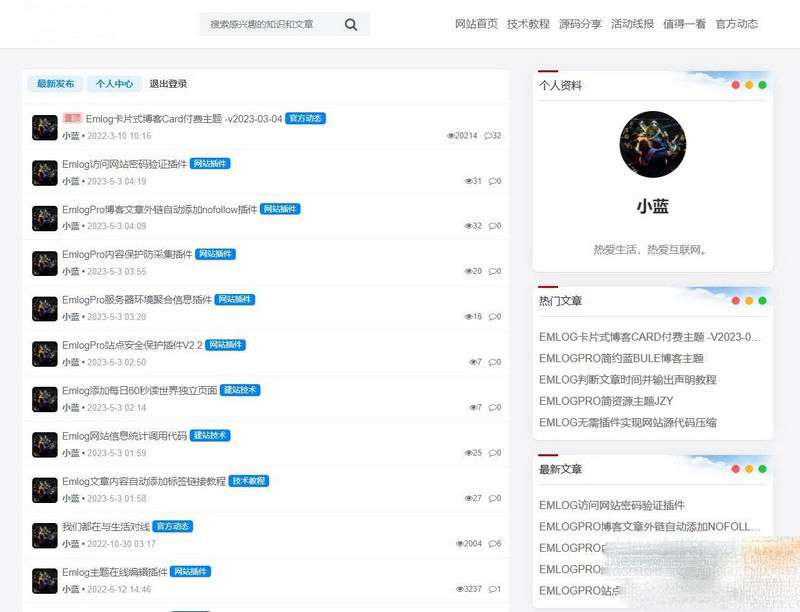This screenshot has height=612, width=800.
Task: Click comment icon on Emlog主题在线编辑插件 post
Action: coord(492,590)
